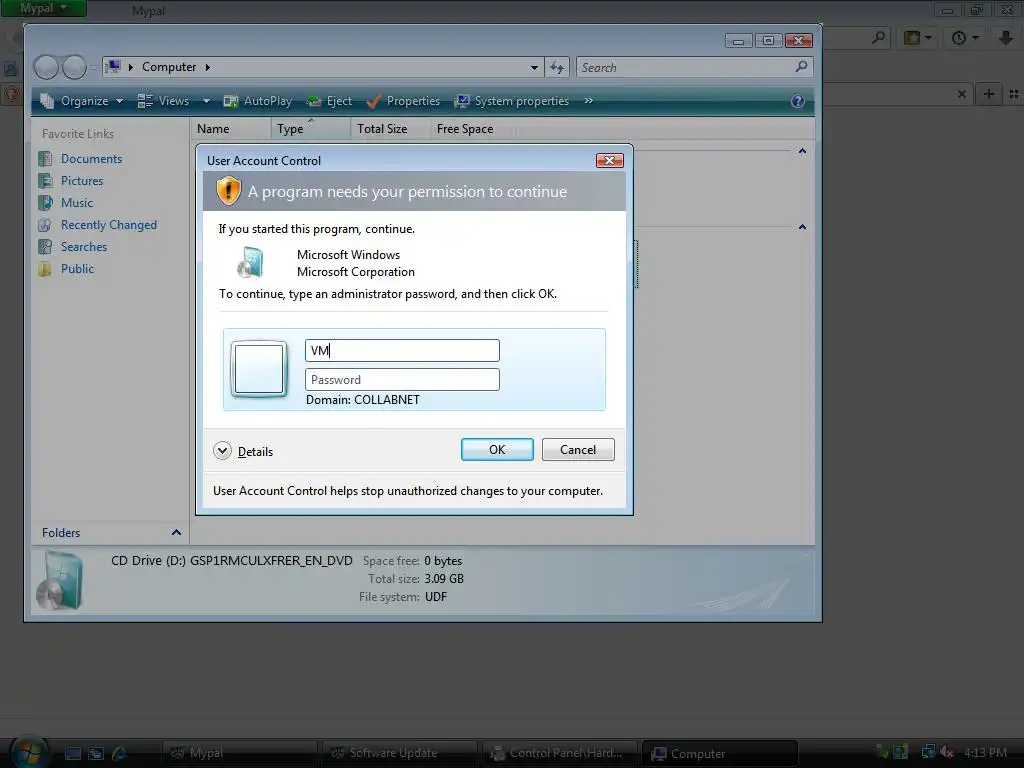Click the Explorer back button

tap(46, 67)
